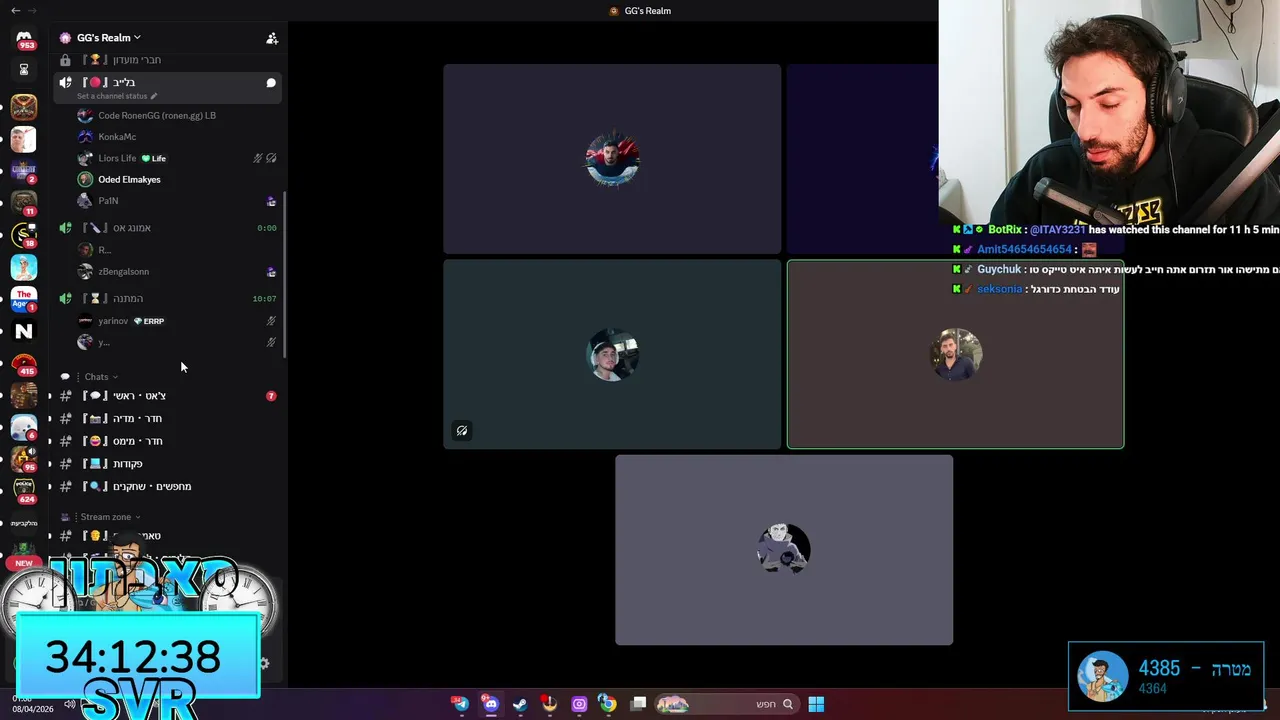
Task: Click the Life tag next to Liors Life
Action: click(154, 158)
